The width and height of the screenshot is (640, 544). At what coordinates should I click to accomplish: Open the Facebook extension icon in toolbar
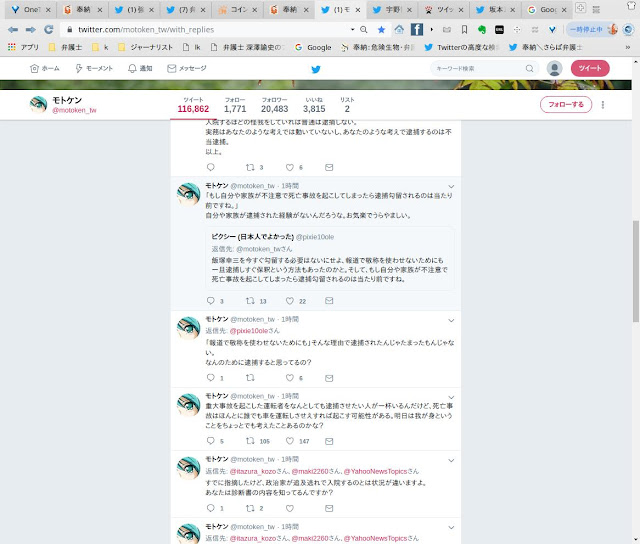pyautogui.click(x=417, y=29)
